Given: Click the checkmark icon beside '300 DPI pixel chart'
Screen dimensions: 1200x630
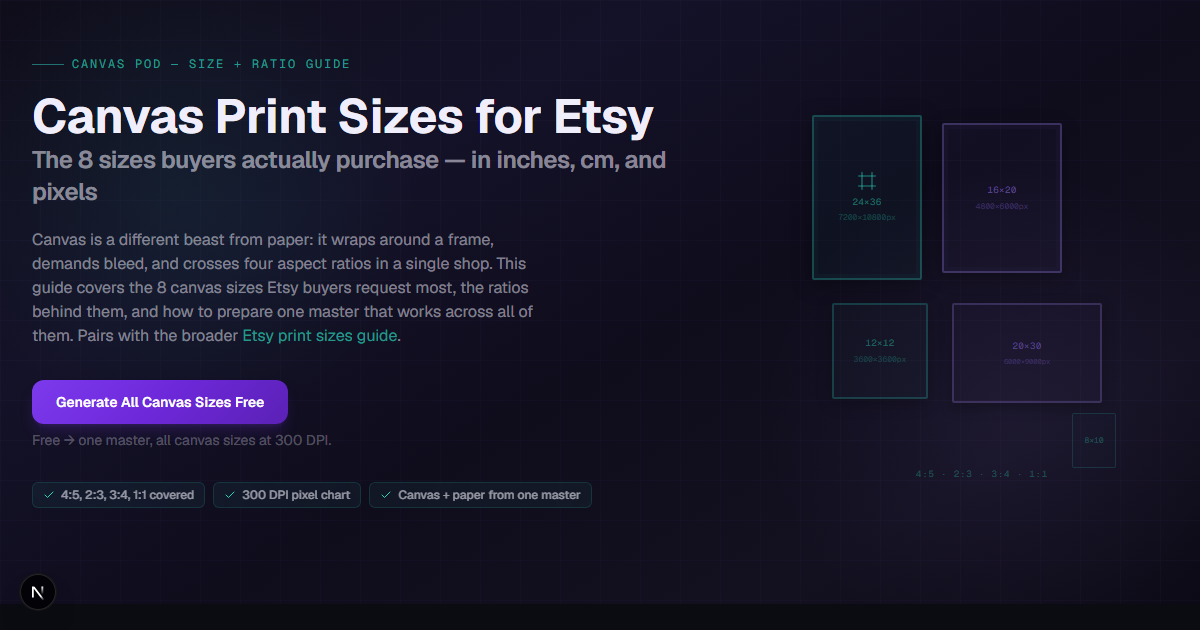Looking at the screenshot, I should coord(230,495).
